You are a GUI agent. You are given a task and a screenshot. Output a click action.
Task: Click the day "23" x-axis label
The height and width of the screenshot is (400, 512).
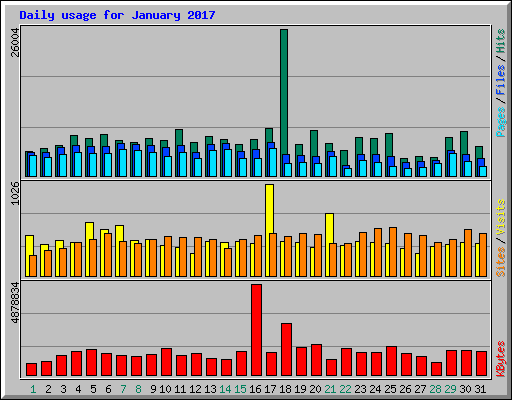(x=360, y=389)
